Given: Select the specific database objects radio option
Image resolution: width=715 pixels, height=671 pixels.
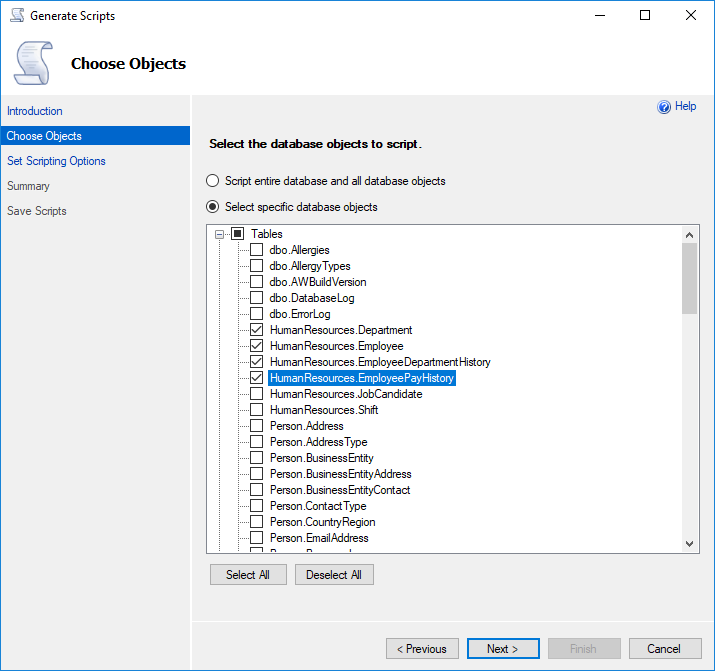Looking at the screenshot, I should pyautogui.click(x=212, y=207).
